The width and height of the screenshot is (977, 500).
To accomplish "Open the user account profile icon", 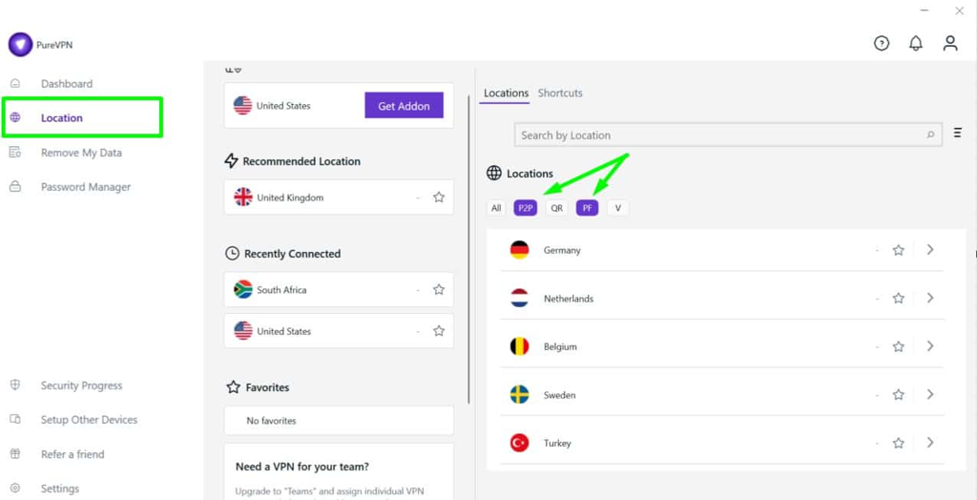I will pyautogui.click(x=950, y=43).
